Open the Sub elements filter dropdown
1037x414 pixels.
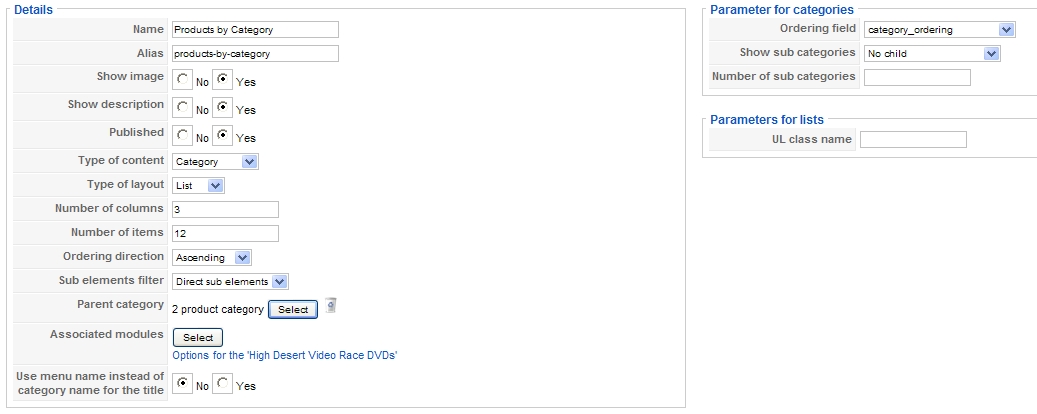click(230, 281)
